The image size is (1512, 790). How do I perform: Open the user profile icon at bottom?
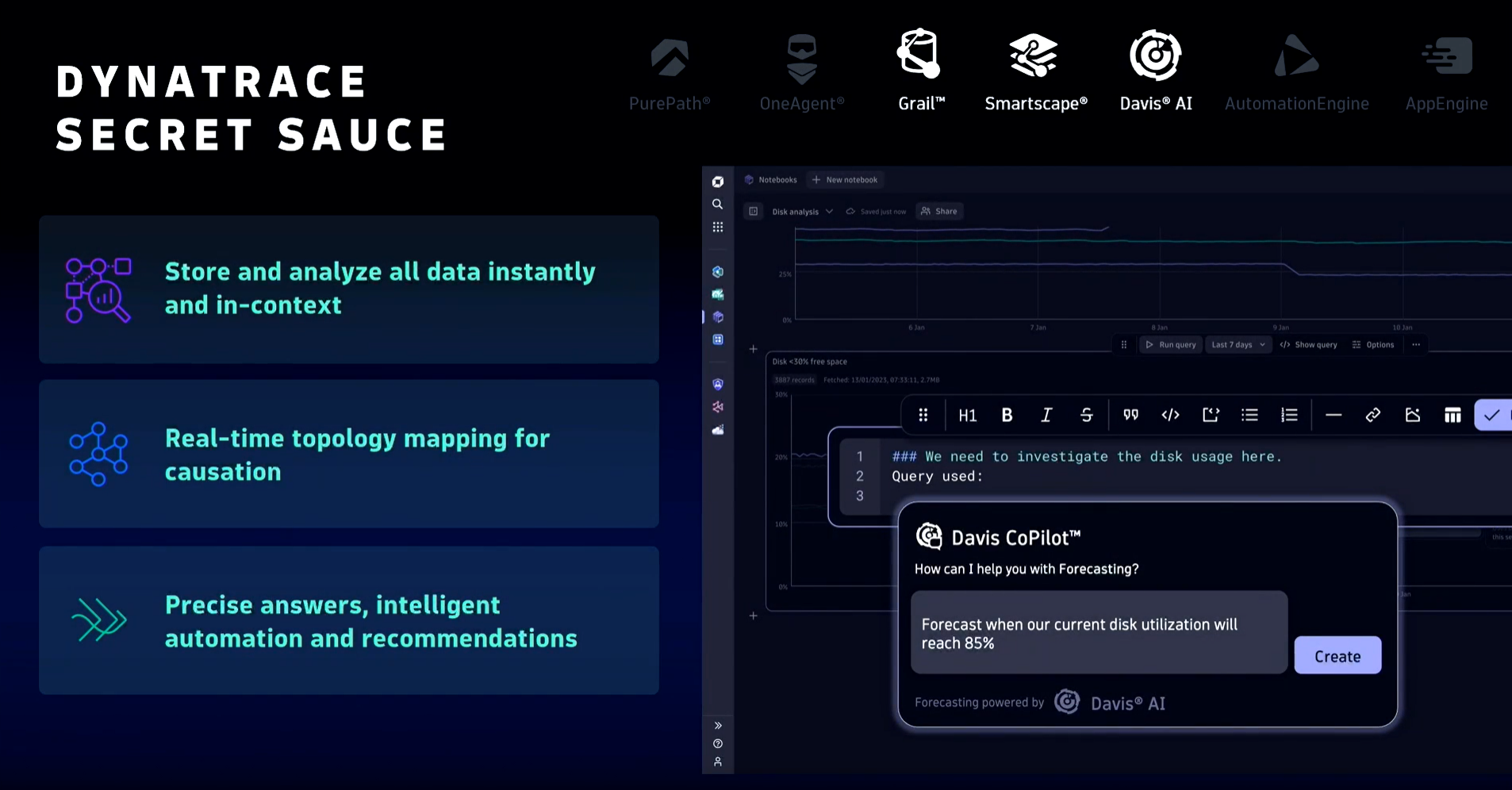click(717, 761)
